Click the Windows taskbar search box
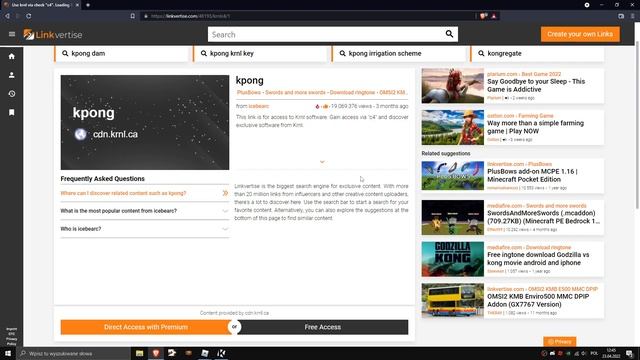Screen dimensions: 640x360 point(73,353)
